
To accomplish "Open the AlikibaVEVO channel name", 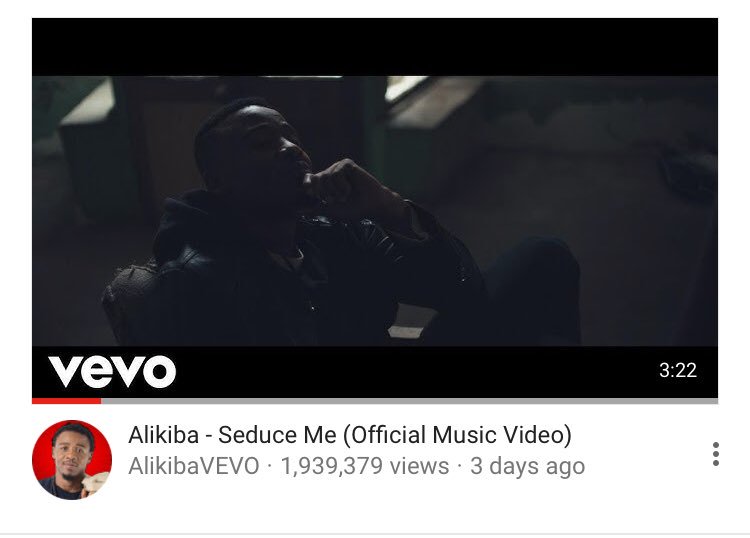I will coord(194,466).
